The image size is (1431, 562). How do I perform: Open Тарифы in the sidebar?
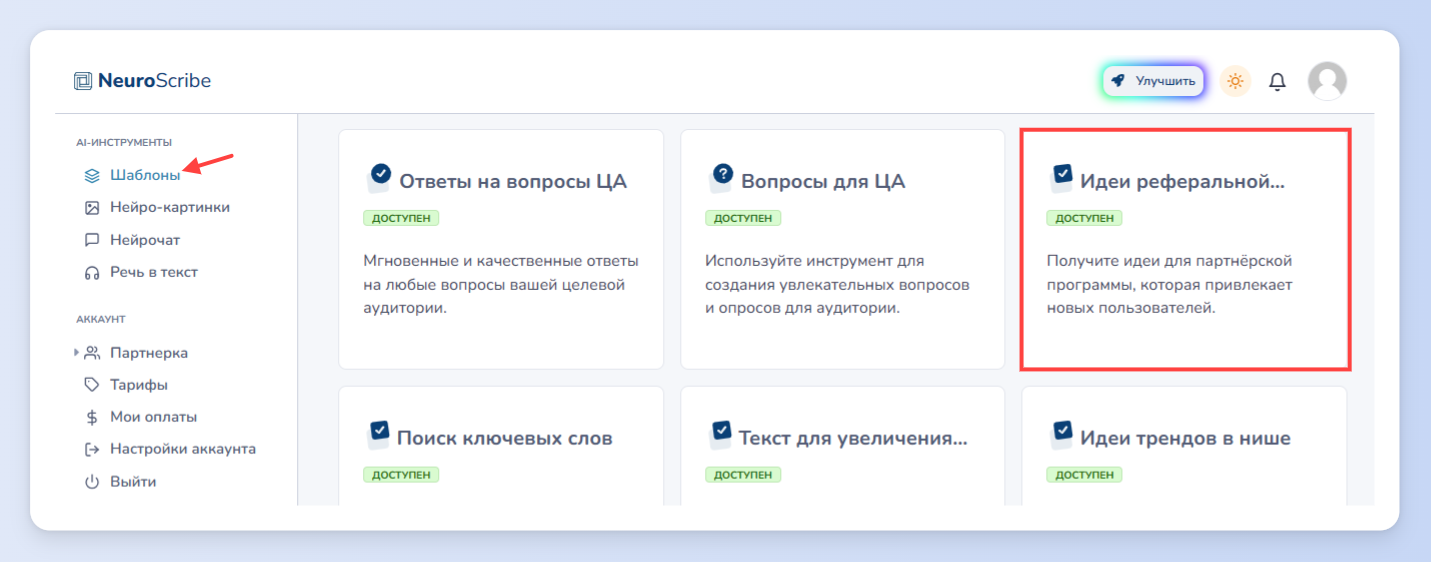139,385
